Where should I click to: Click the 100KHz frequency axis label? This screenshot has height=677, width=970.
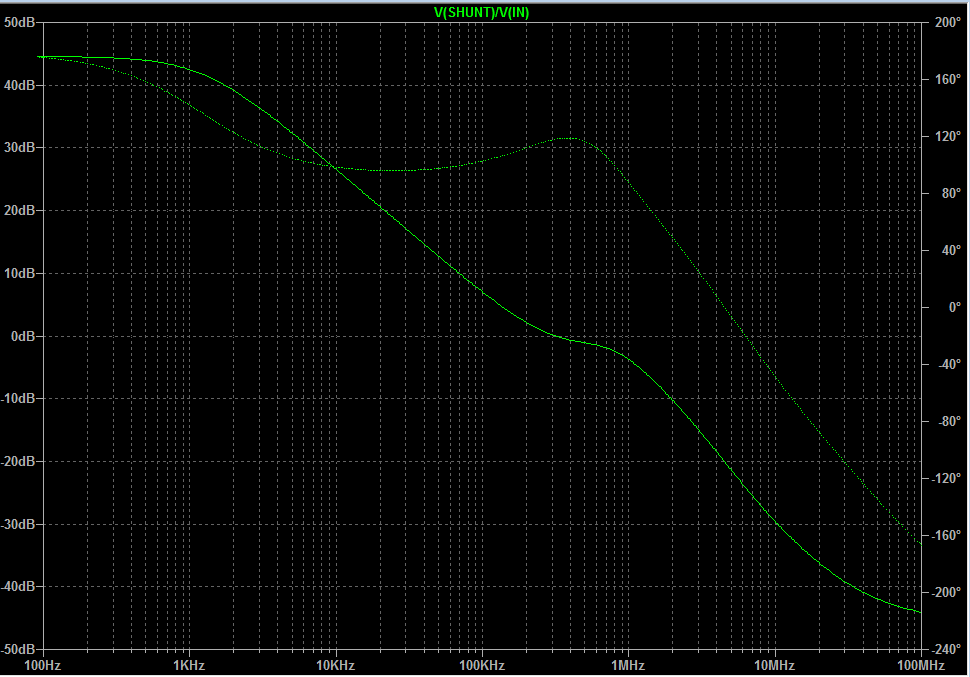click(x=482, y=666)
